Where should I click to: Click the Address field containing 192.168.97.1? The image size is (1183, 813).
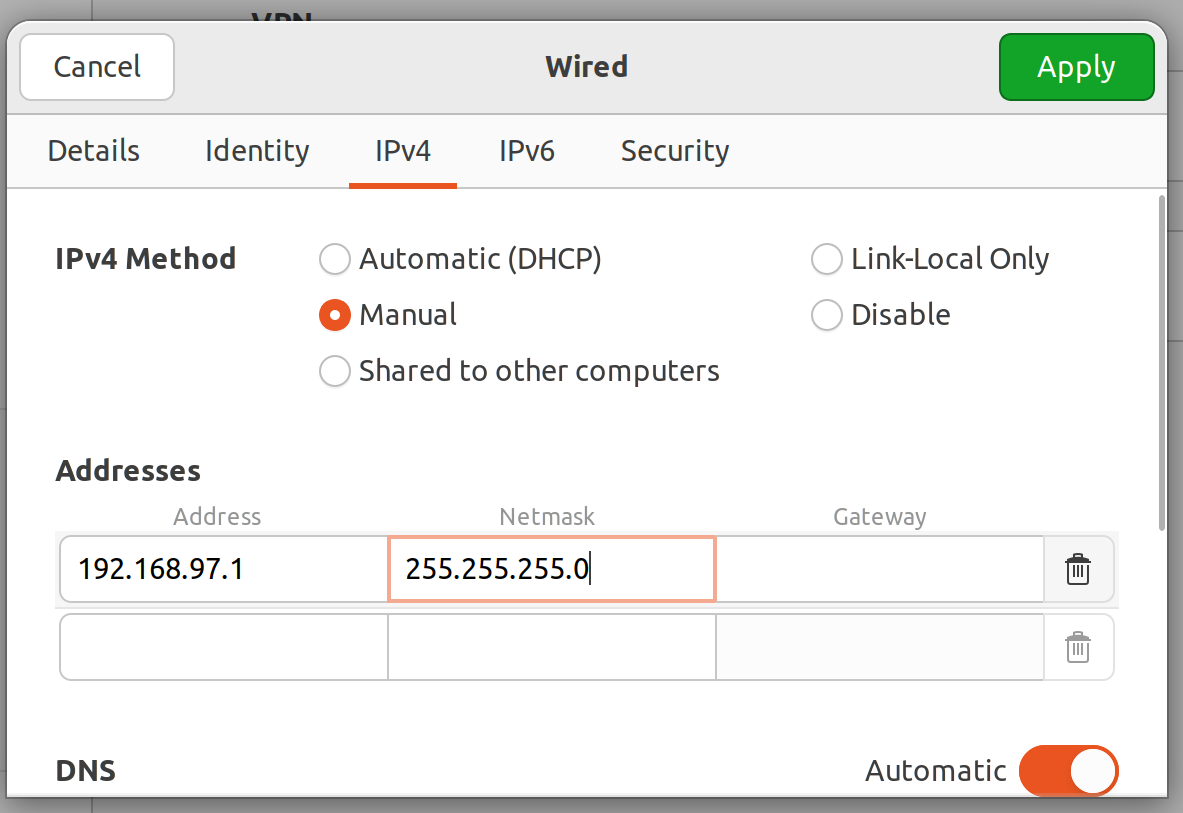pyautogui.click(x=222, y=569)
